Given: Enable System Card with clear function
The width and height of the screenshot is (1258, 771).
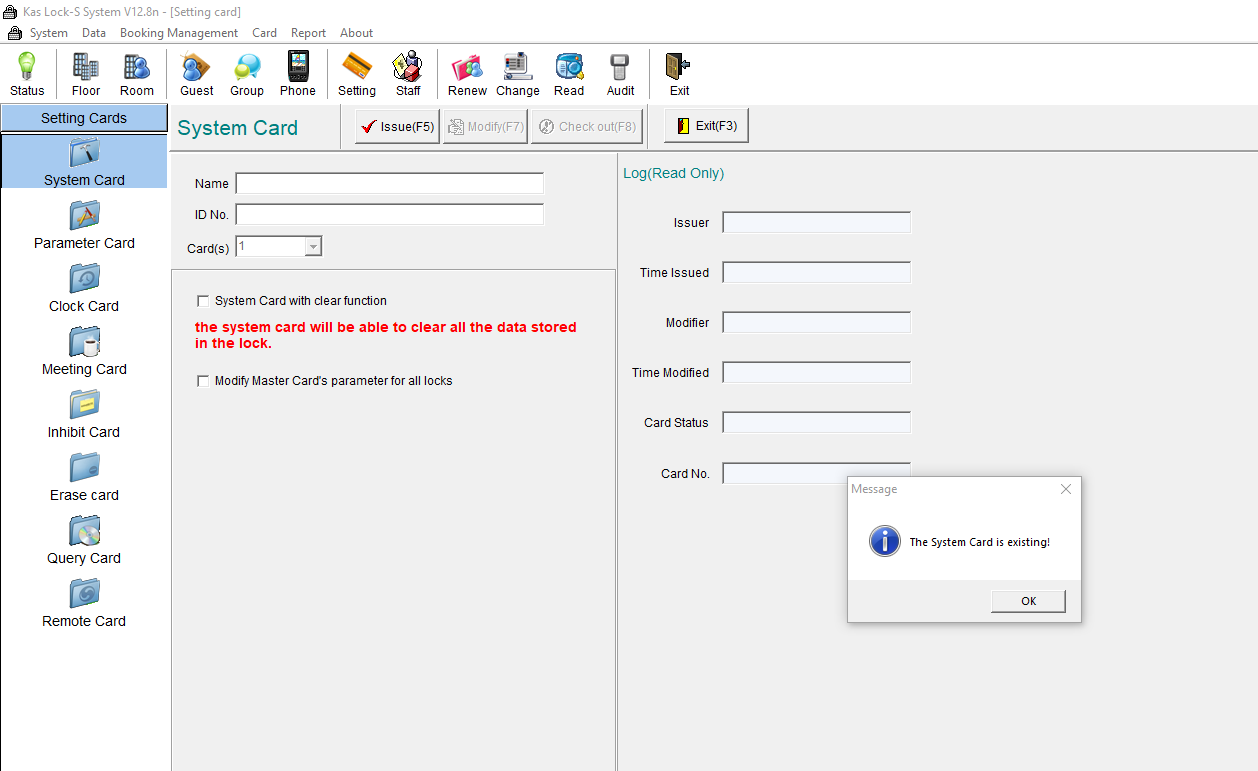Looking at the screenshot, I should (204, 301).
